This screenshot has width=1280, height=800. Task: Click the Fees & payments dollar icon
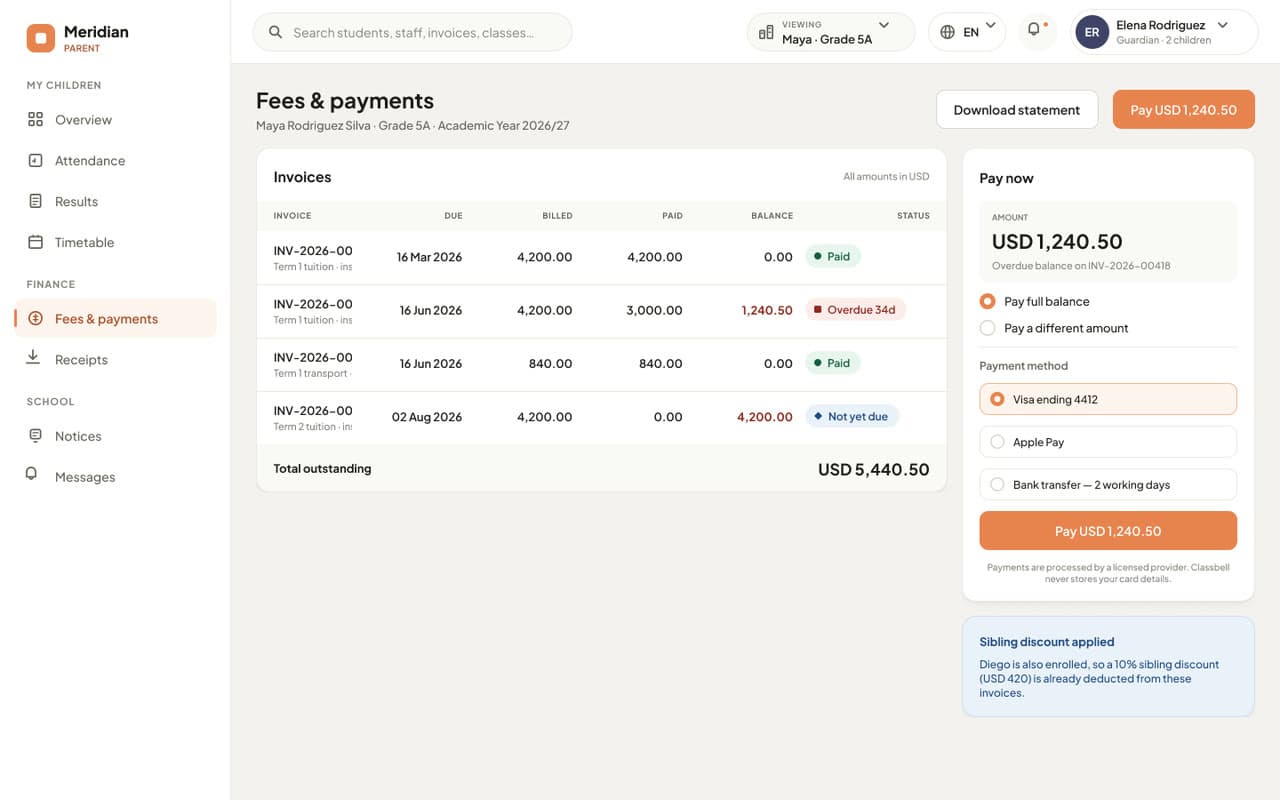pyautogui.click(x=36, y=319)
